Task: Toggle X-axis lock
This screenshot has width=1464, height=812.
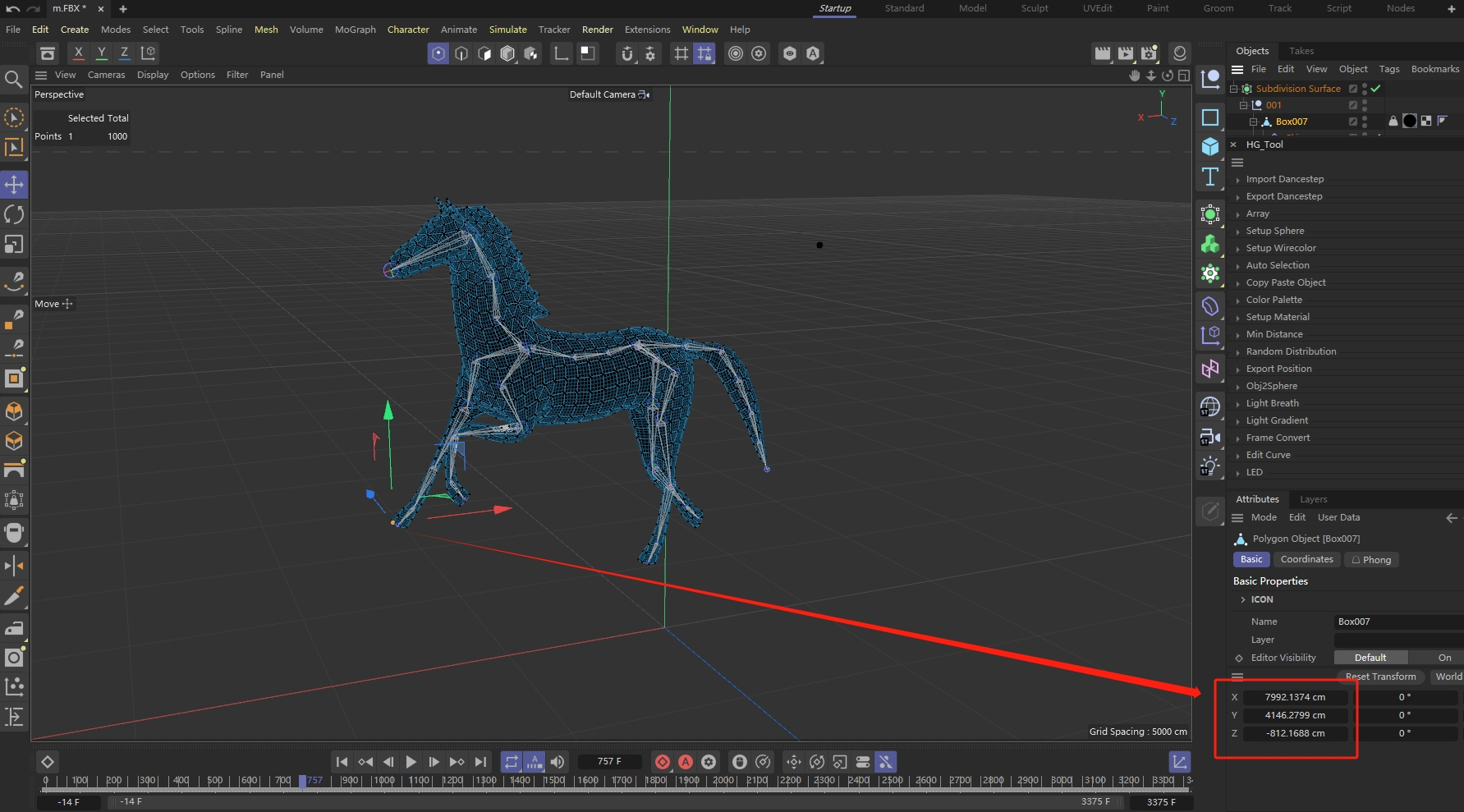Action: (78, 53)
